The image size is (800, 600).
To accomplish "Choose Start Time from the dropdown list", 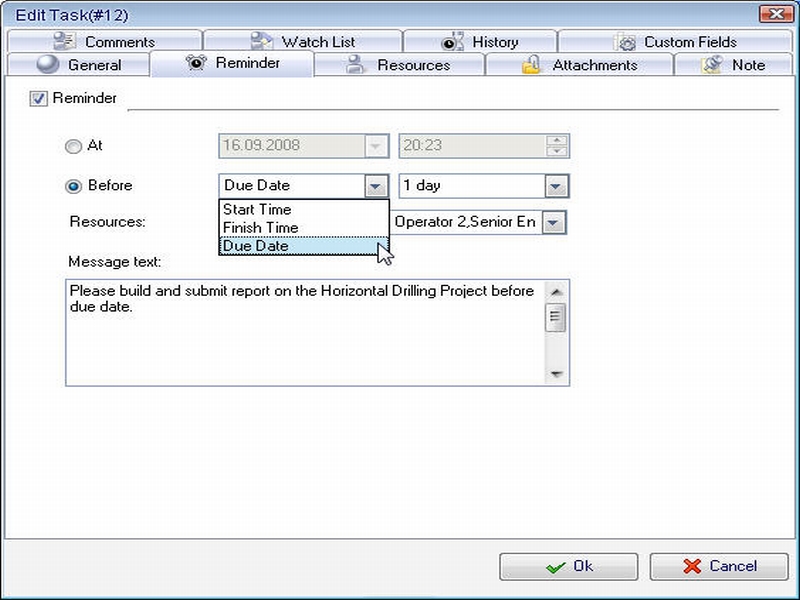I will (304, 209).
